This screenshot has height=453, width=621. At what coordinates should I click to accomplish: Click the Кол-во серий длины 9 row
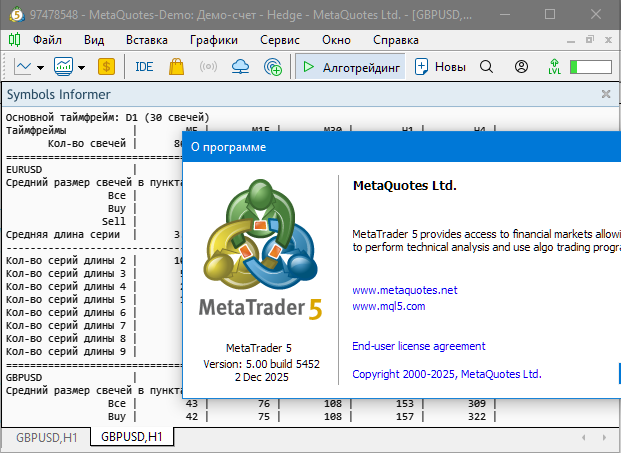[x=66, y=352]
